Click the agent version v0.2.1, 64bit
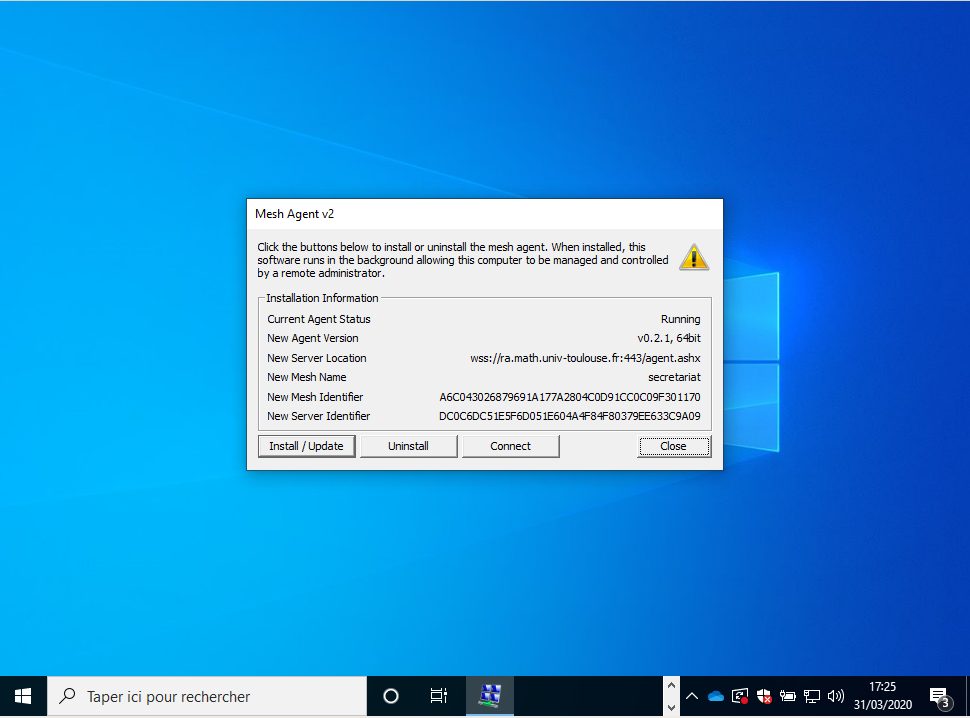Screen dimensions: 970x718 click(669, 338)
